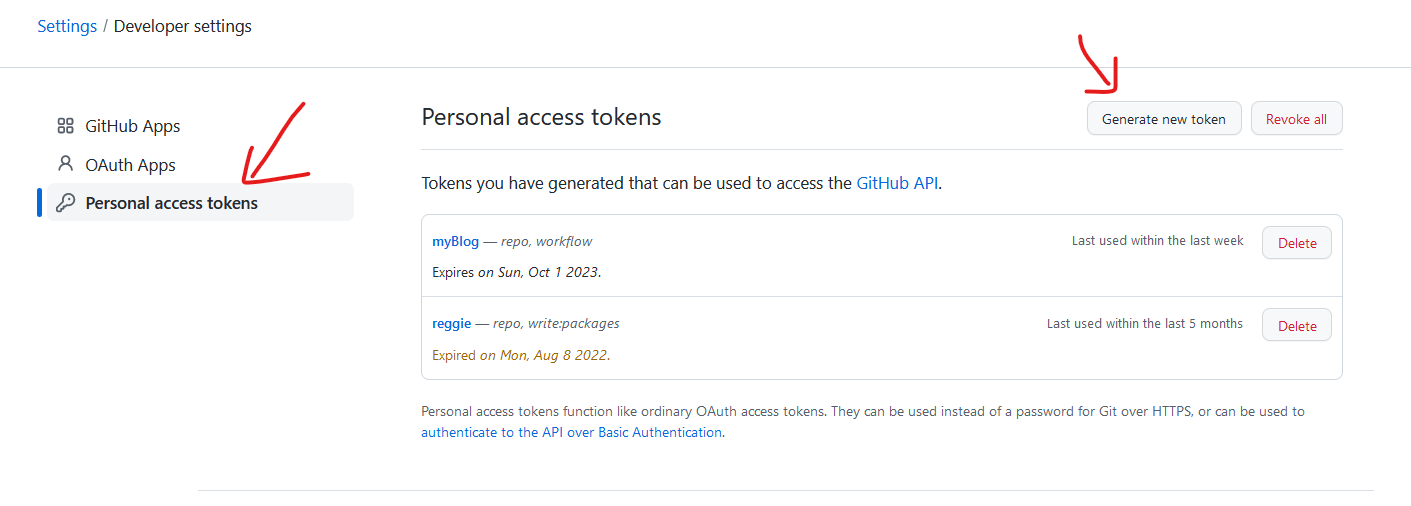The image size is (1411, 506).
Task: Click the key icon in sidebar
Action: pos(66,203)
